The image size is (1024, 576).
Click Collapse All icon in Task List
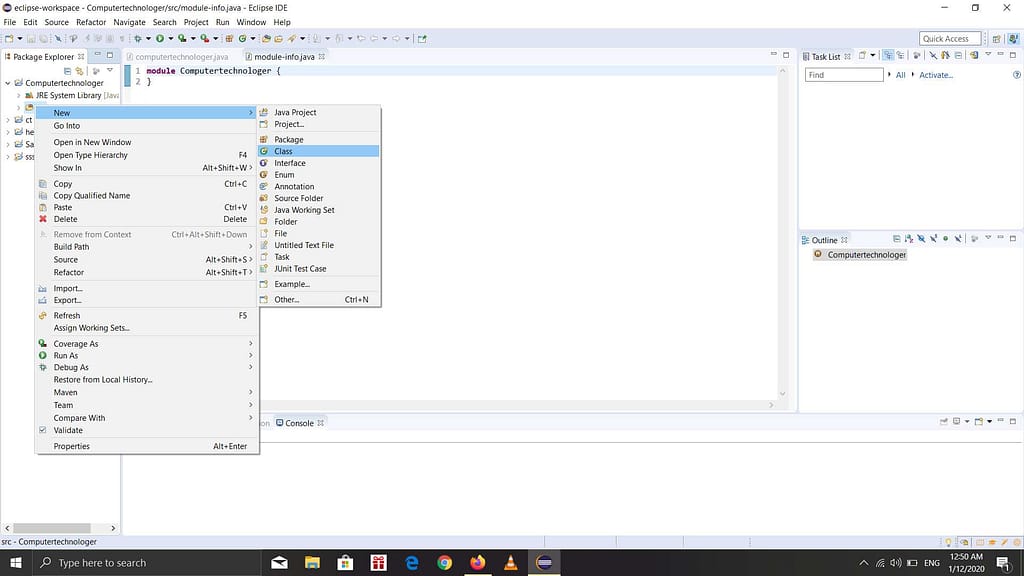(958, 56)
